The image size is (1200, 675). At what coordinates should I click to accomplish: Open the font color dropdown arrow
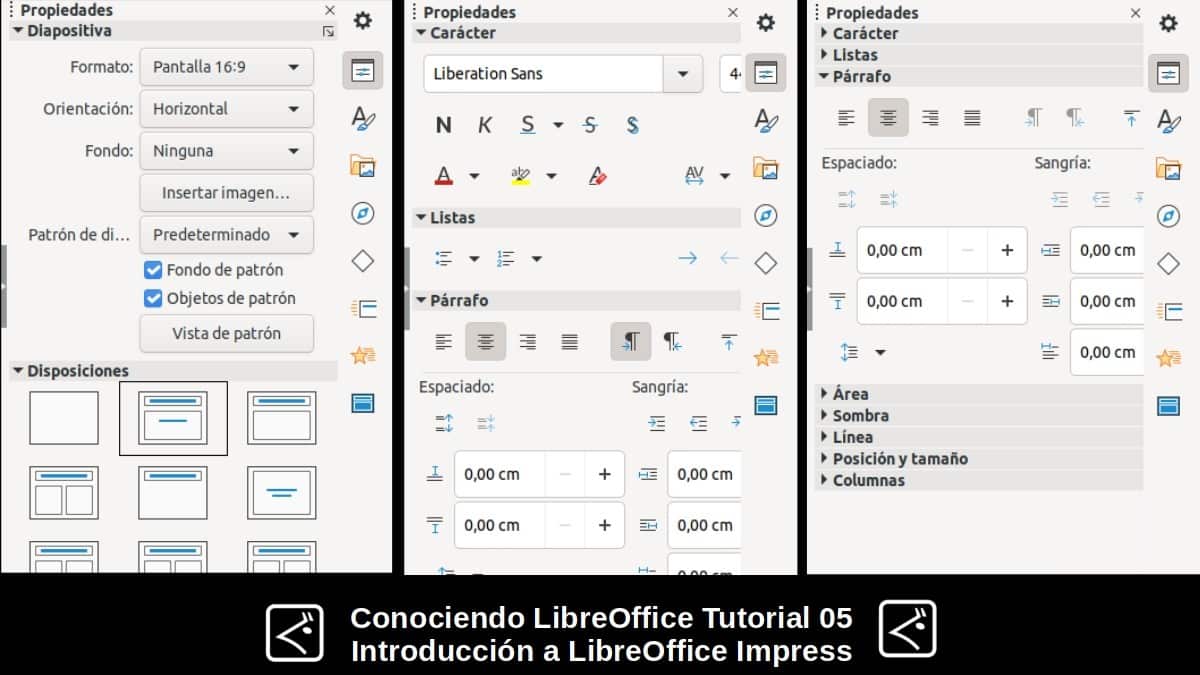474,176
